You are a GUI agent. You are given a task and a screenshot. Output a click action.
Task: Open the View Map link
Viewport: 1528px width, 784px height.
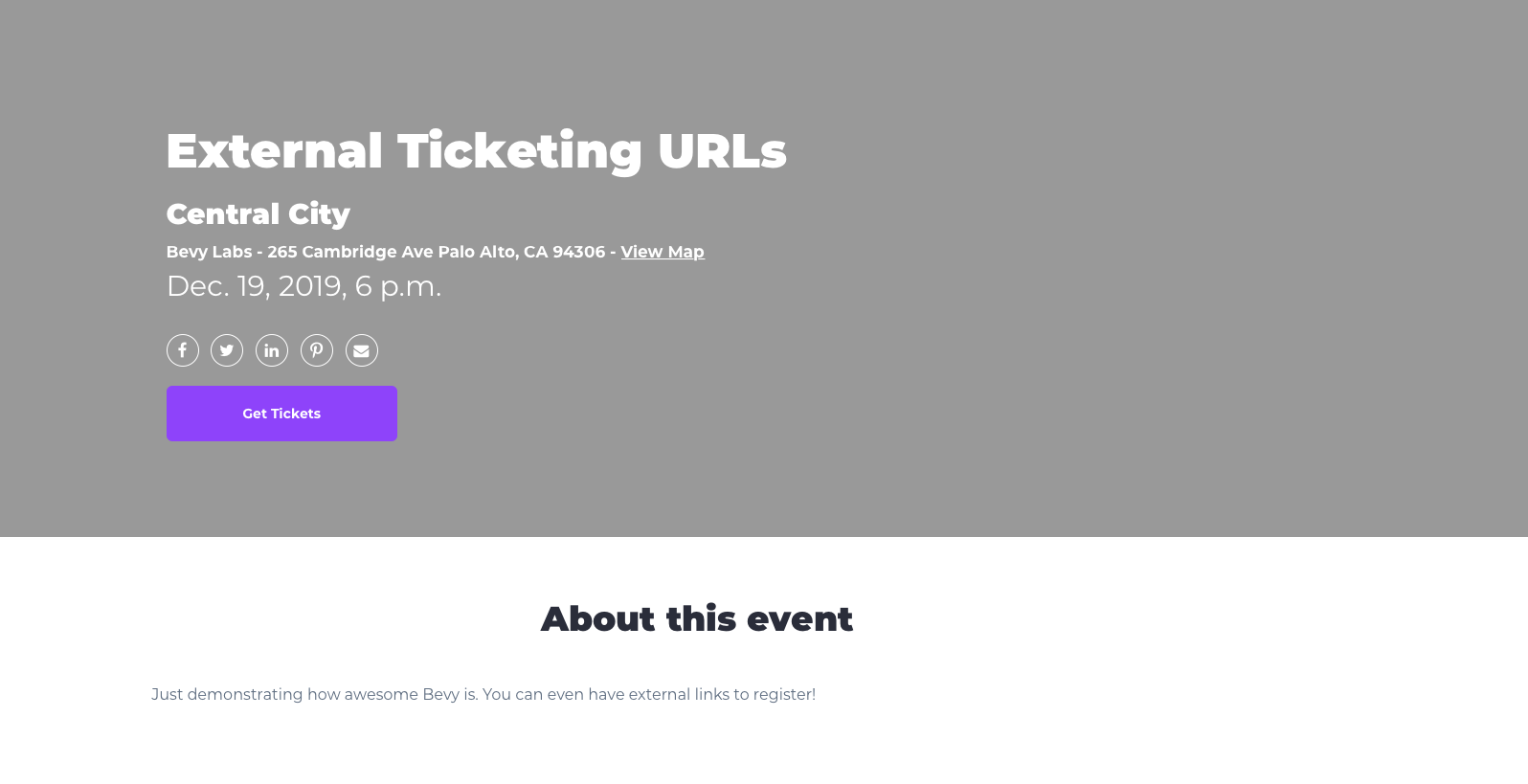[x=663, y=252]
